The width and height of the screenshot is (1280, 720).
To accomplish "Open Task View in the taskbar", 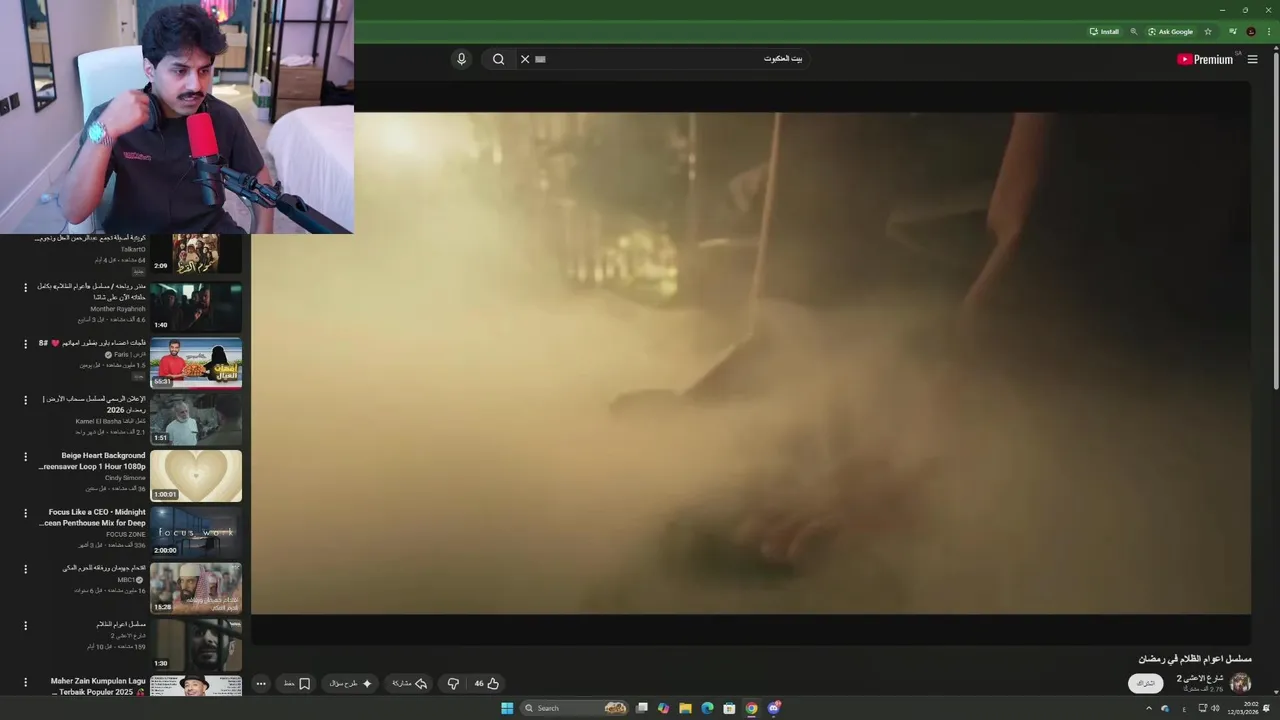I will click(x=642, y=708).
